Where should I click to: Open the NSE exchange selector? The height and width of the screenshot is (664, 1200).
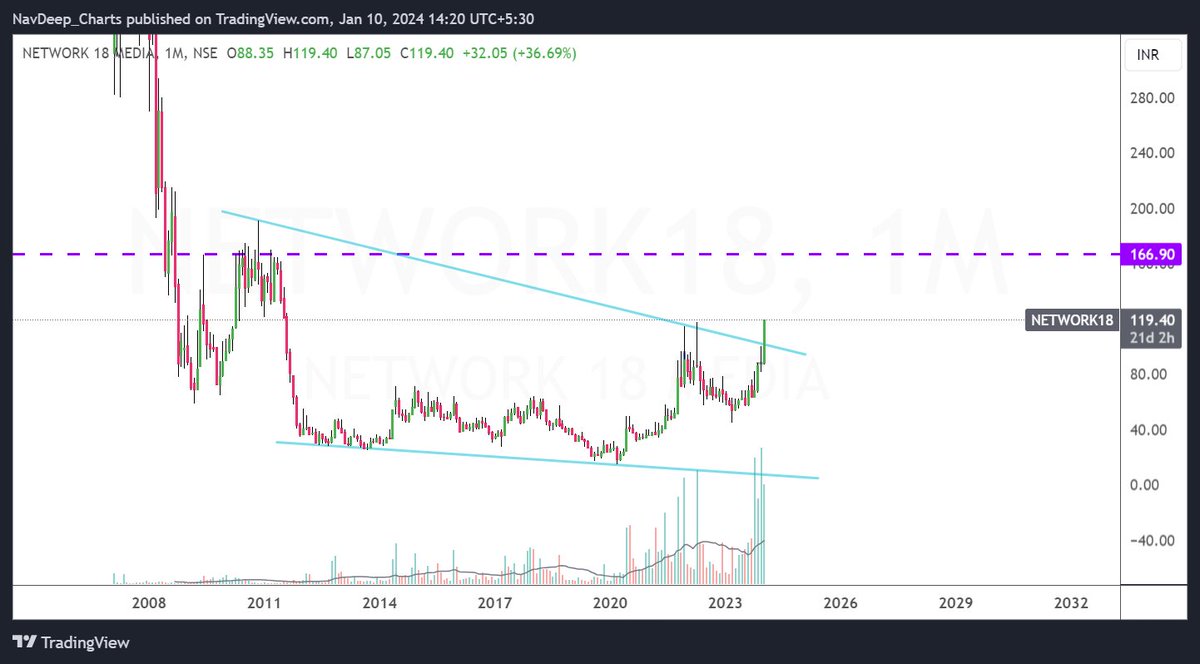(x=207, y=53)
